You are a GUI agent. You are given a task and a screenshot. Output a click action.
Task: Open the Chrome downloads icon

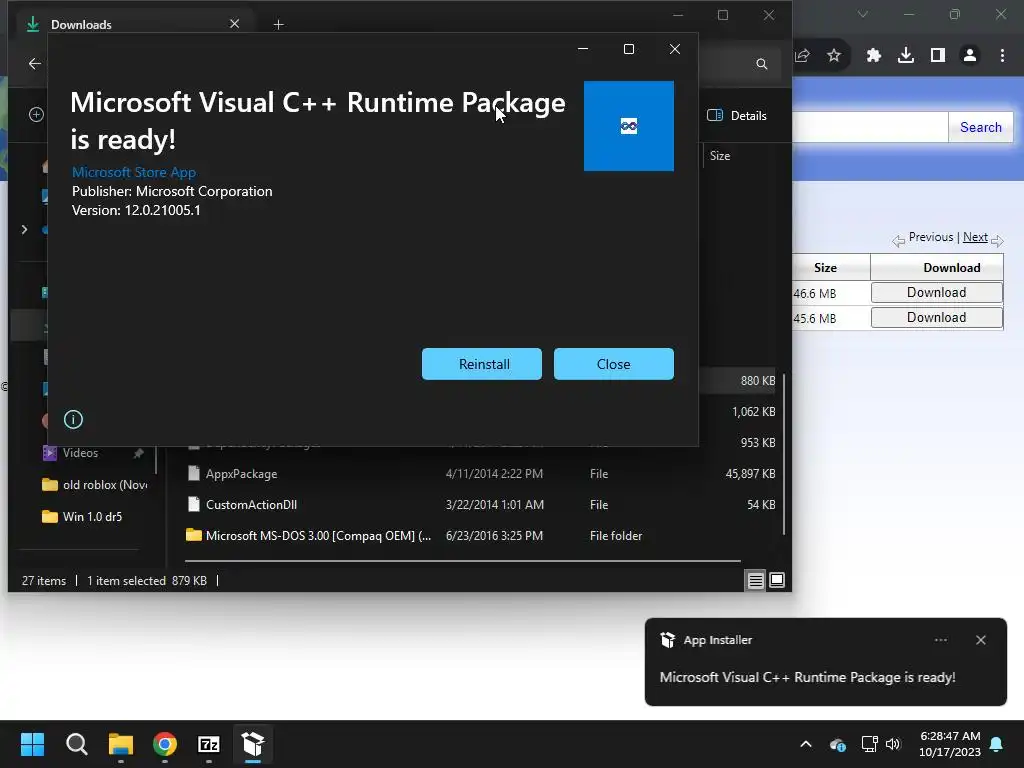tap(906, 56)
